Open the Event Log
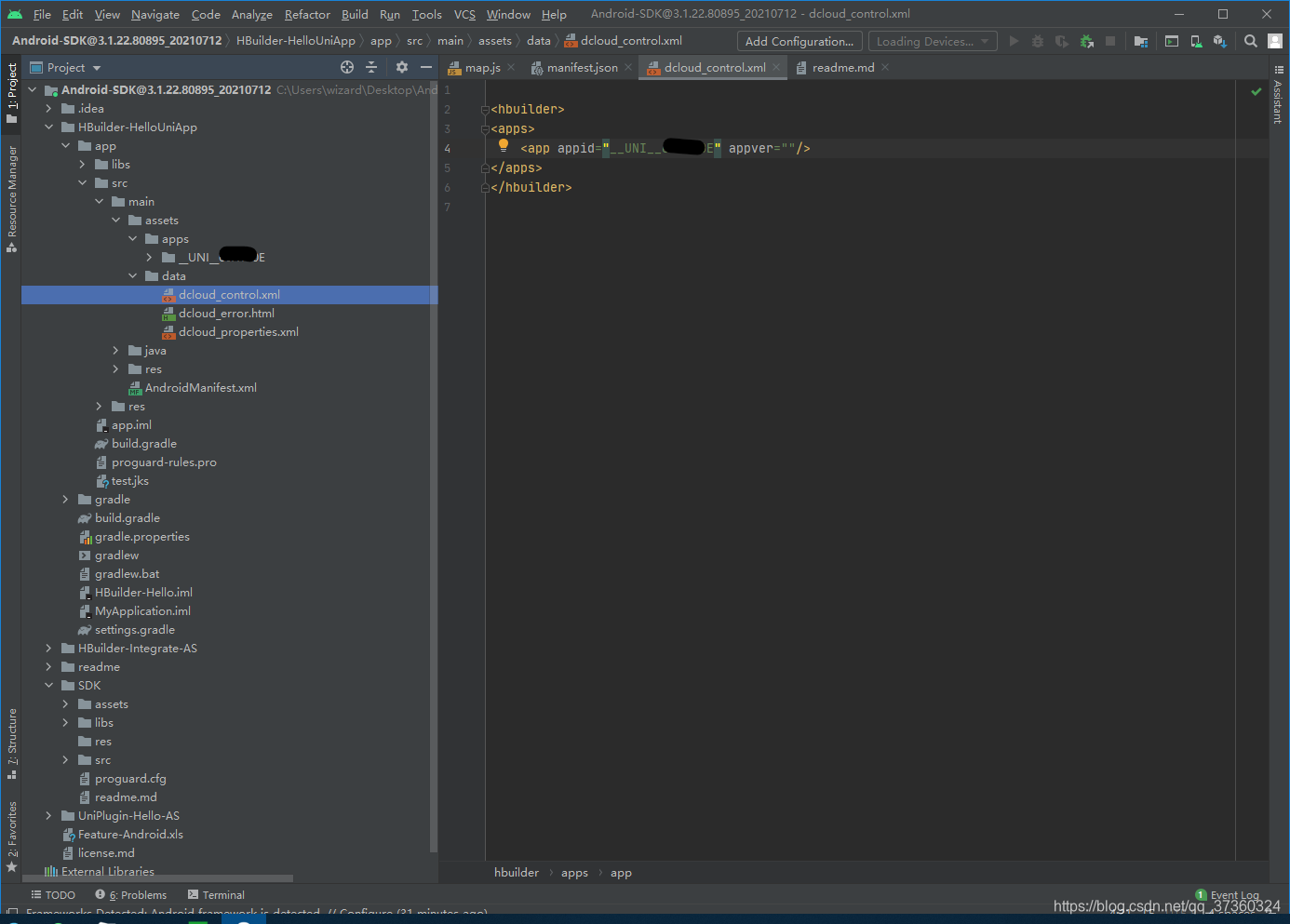 tap(1228, 895)
